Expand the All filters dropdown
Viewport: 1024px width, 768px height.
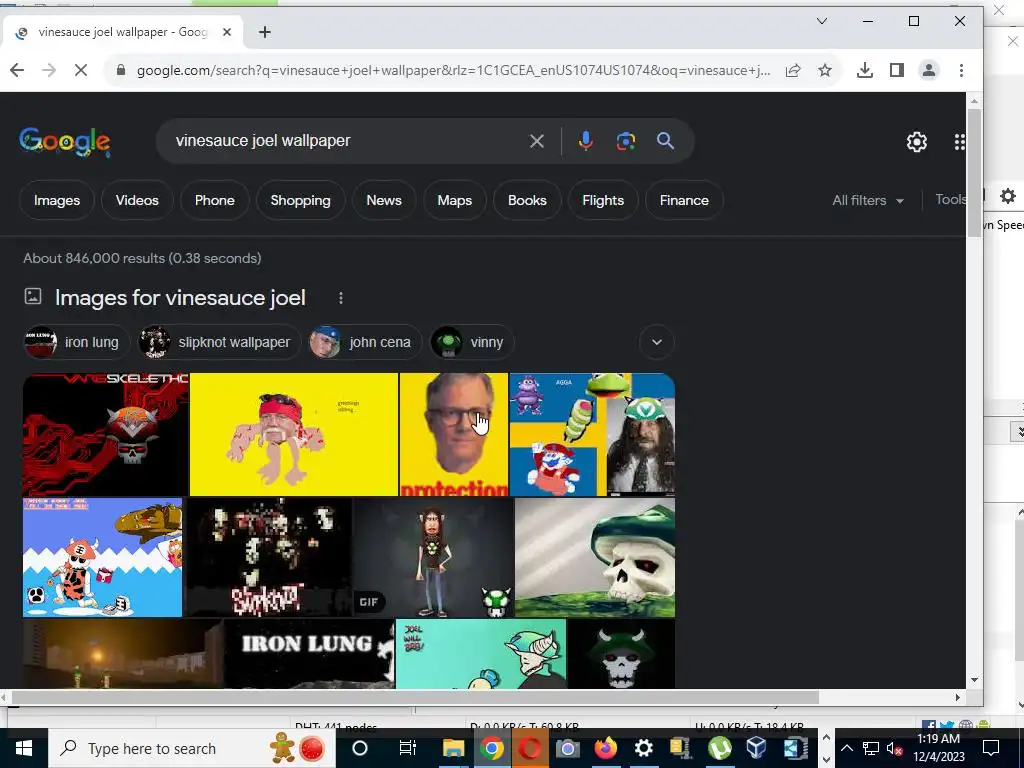pyautogui.click(x=868, y=200)
